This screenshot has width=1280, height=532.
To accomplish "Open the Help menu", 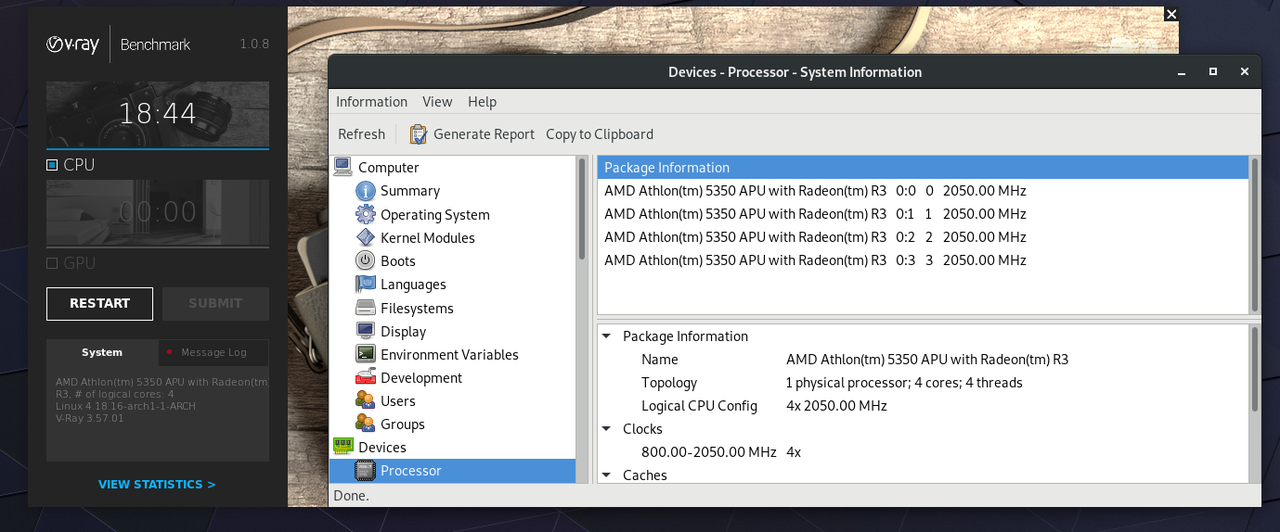I will [x=482, y=102].
